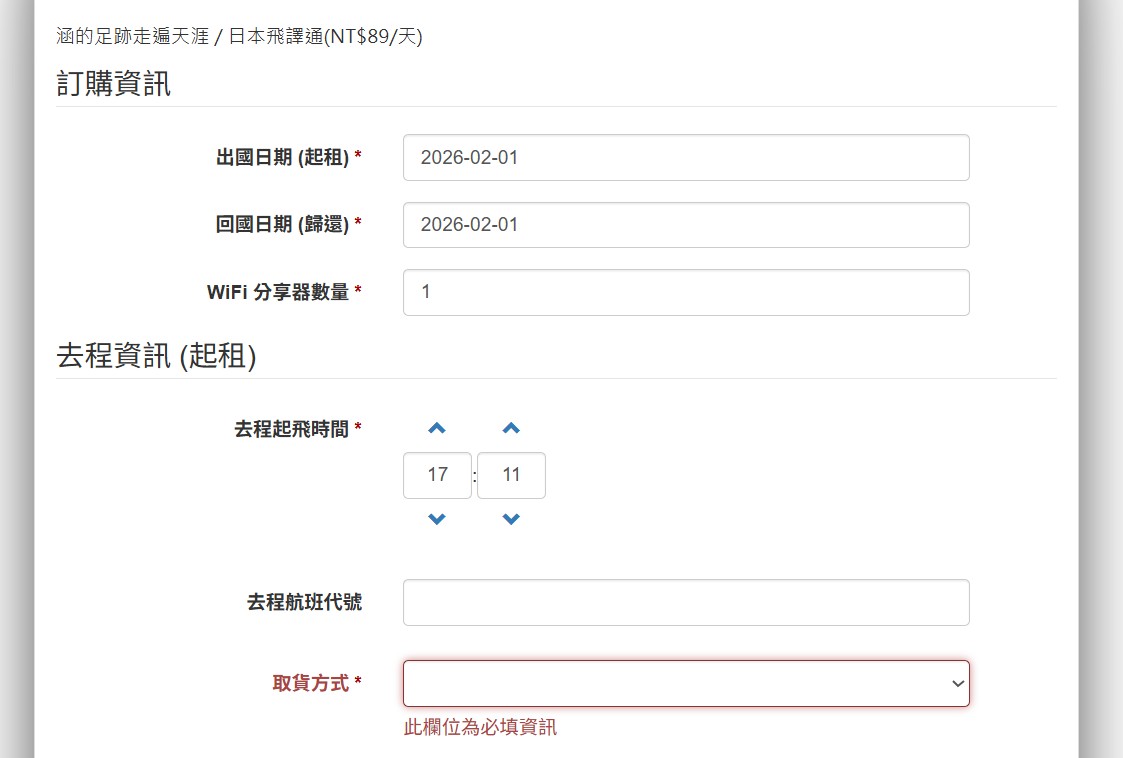Decrement the departure minute with the down arrow
Image resolution: width=1123 pixels, height=758 pixels.
point(511,519)
